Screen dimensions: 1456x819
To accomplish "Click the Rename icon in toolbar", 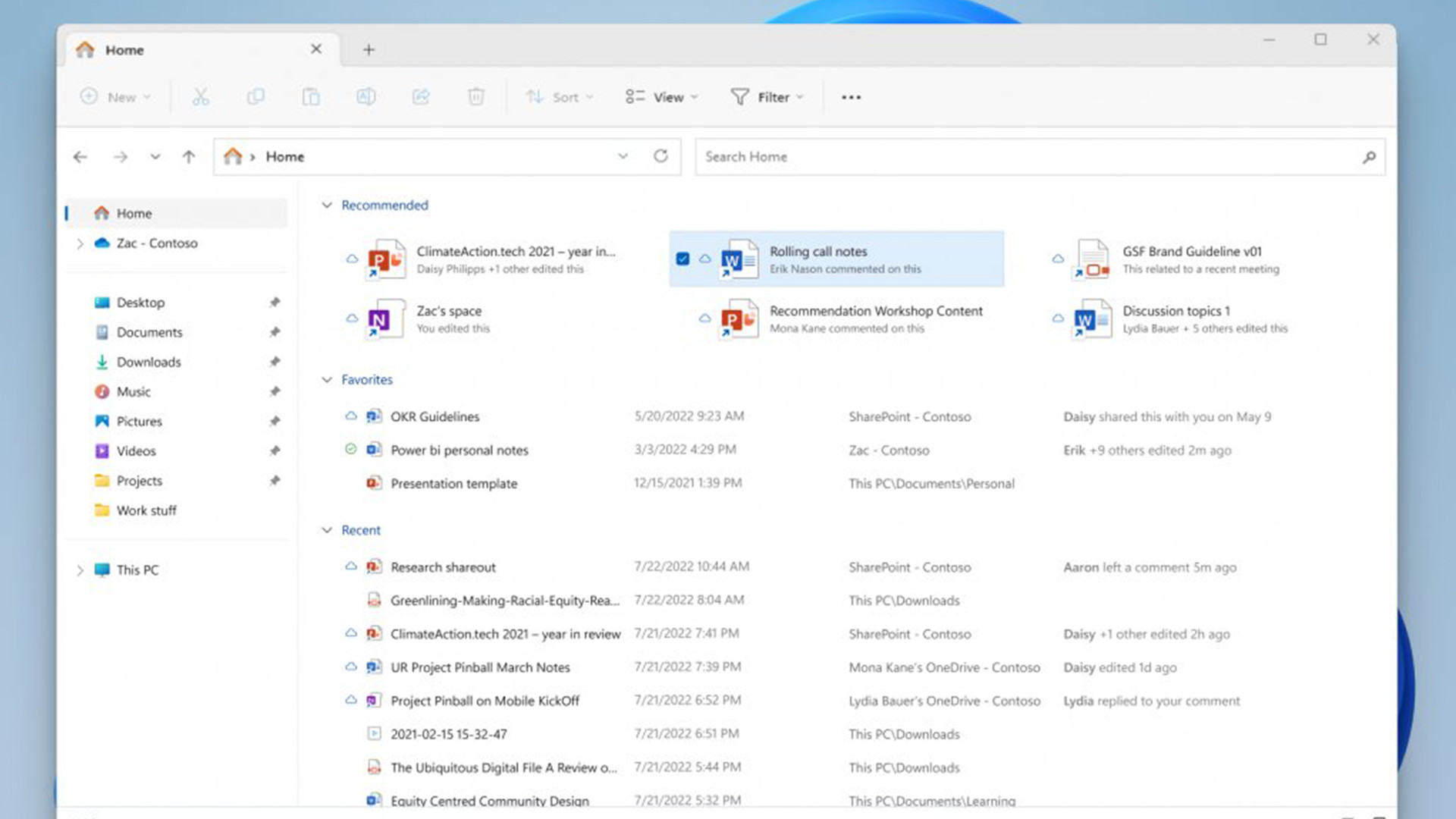I will 365,97.
